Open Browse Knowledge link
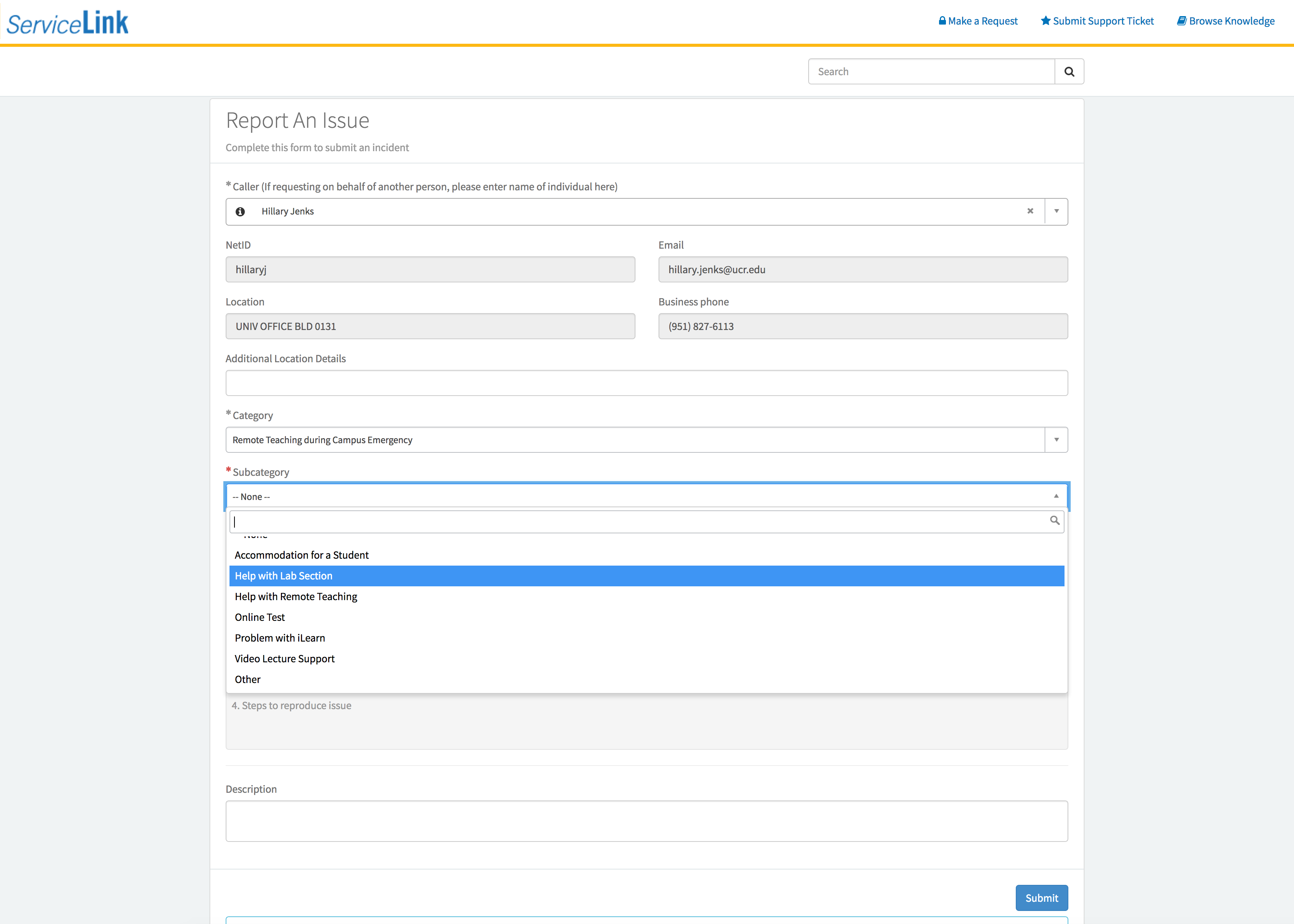The width and height of the screenshot is (1294, 924). click(1225, 21)
